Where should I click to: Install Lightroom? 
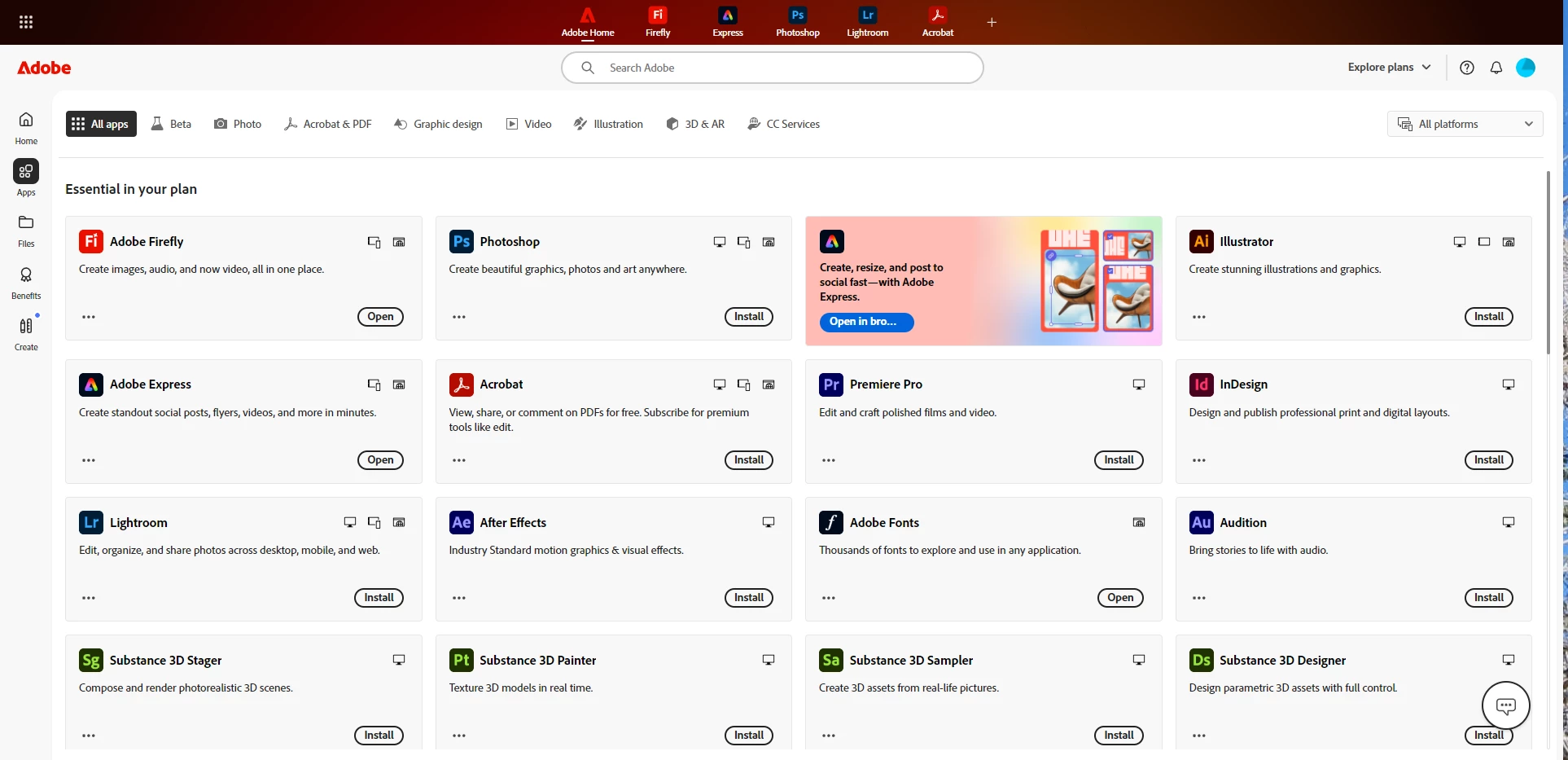tap(379, 598)
